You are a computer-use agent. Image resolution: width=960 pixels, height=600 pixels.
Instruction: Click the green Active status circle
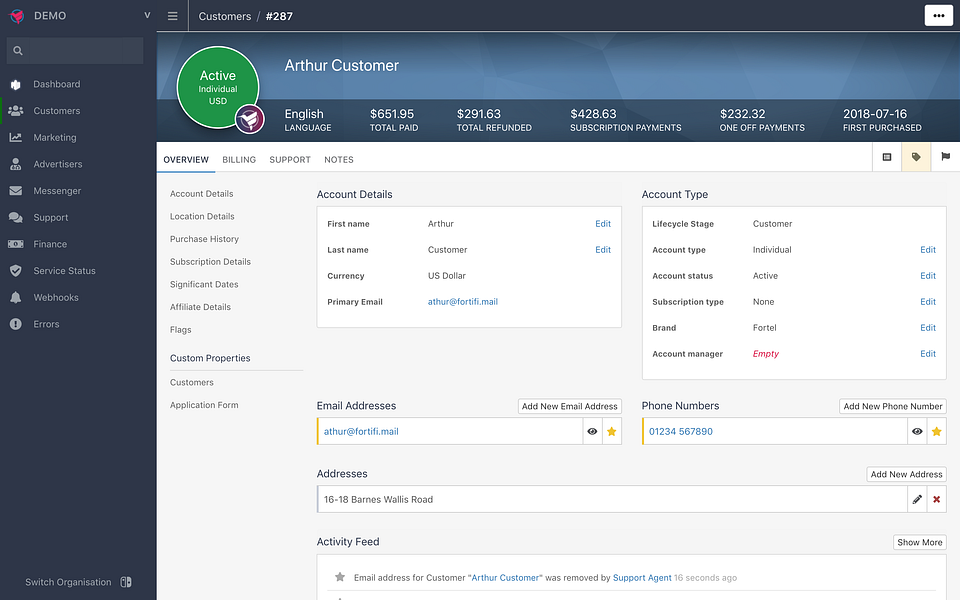[x=218, y=87]
